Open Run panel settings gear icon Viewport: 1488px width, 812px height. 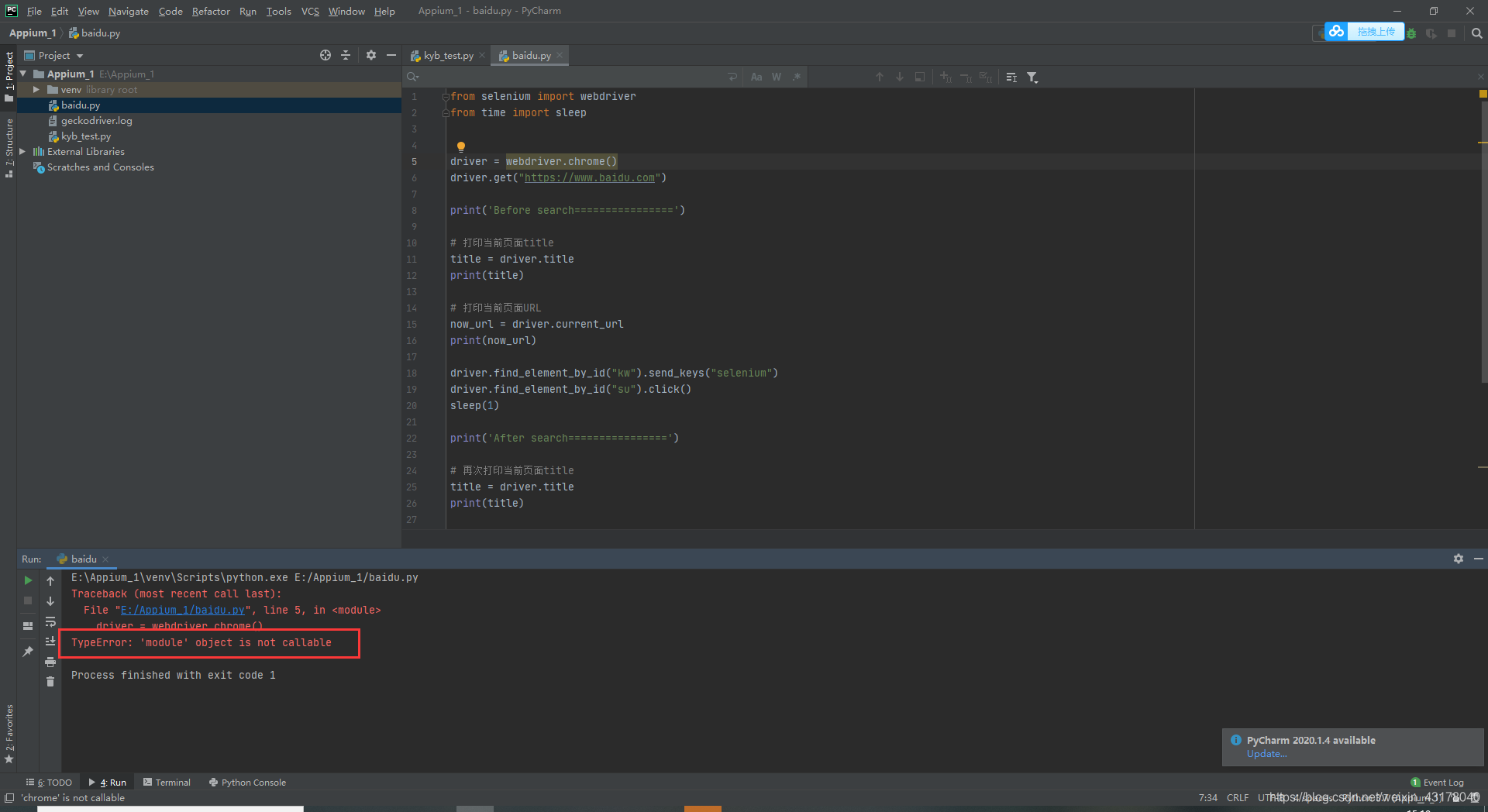1459,558
